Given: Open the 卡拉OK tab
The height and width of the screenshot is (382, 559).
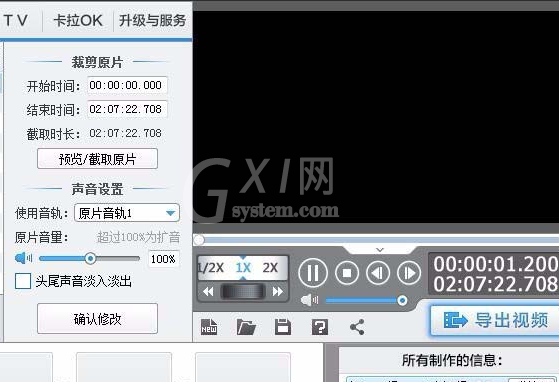Looking at the screenshot, I should point(78,20).
